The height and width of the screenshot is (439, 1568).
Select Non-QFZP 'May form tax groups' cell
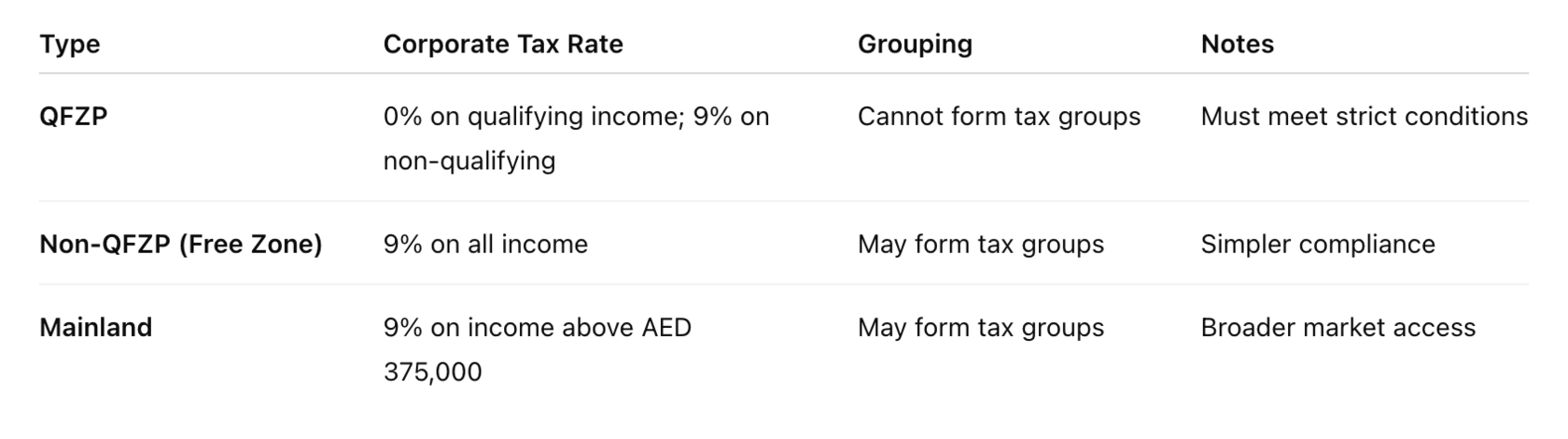point(980,245)
